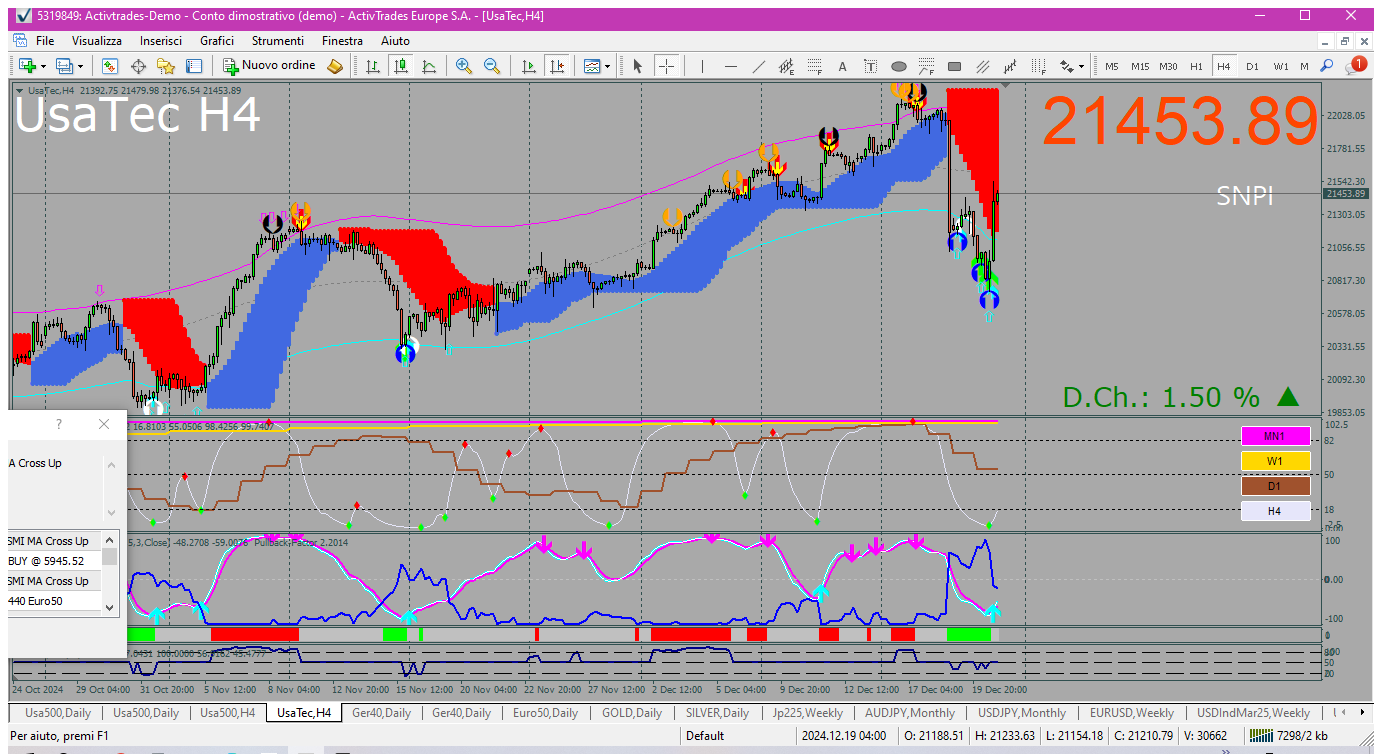This screenshot has width=1382, height=754.
Task: Open the search magnifier icon
Action: pyautogui.click(x=1327, y=66)
